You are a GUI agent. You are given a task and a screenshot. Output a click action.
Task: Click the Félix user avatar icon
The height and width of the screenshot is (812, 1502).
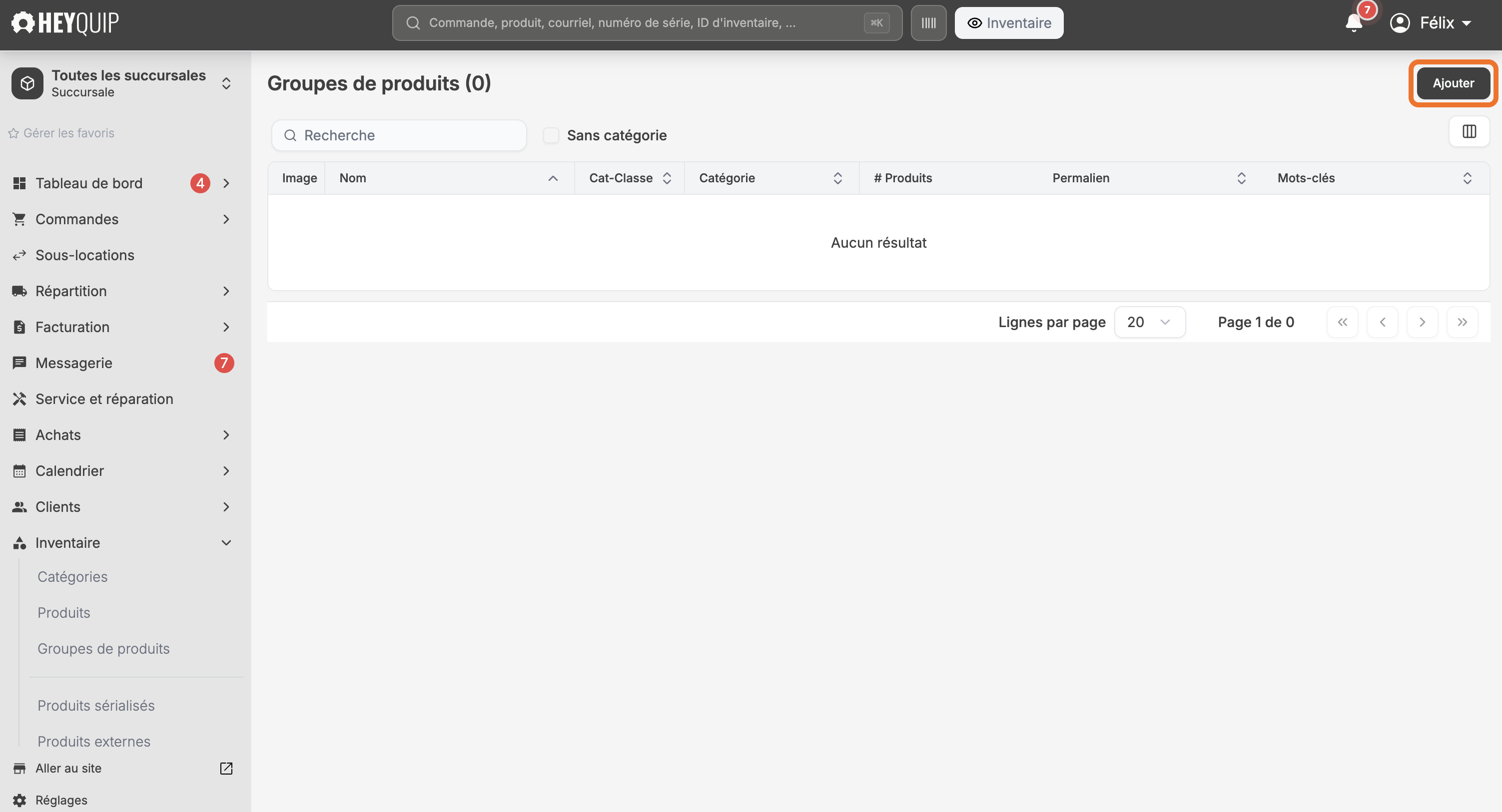(1400, 23)
